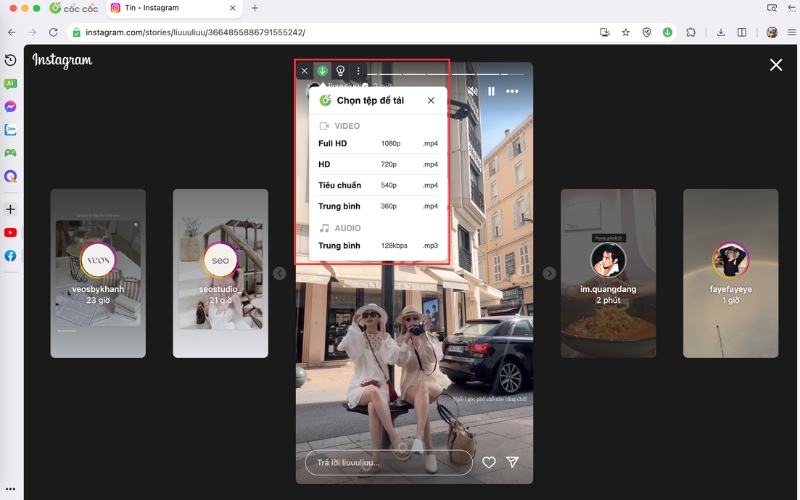
Task: Add a new sidebar app with plus
Action: point(10,209)
